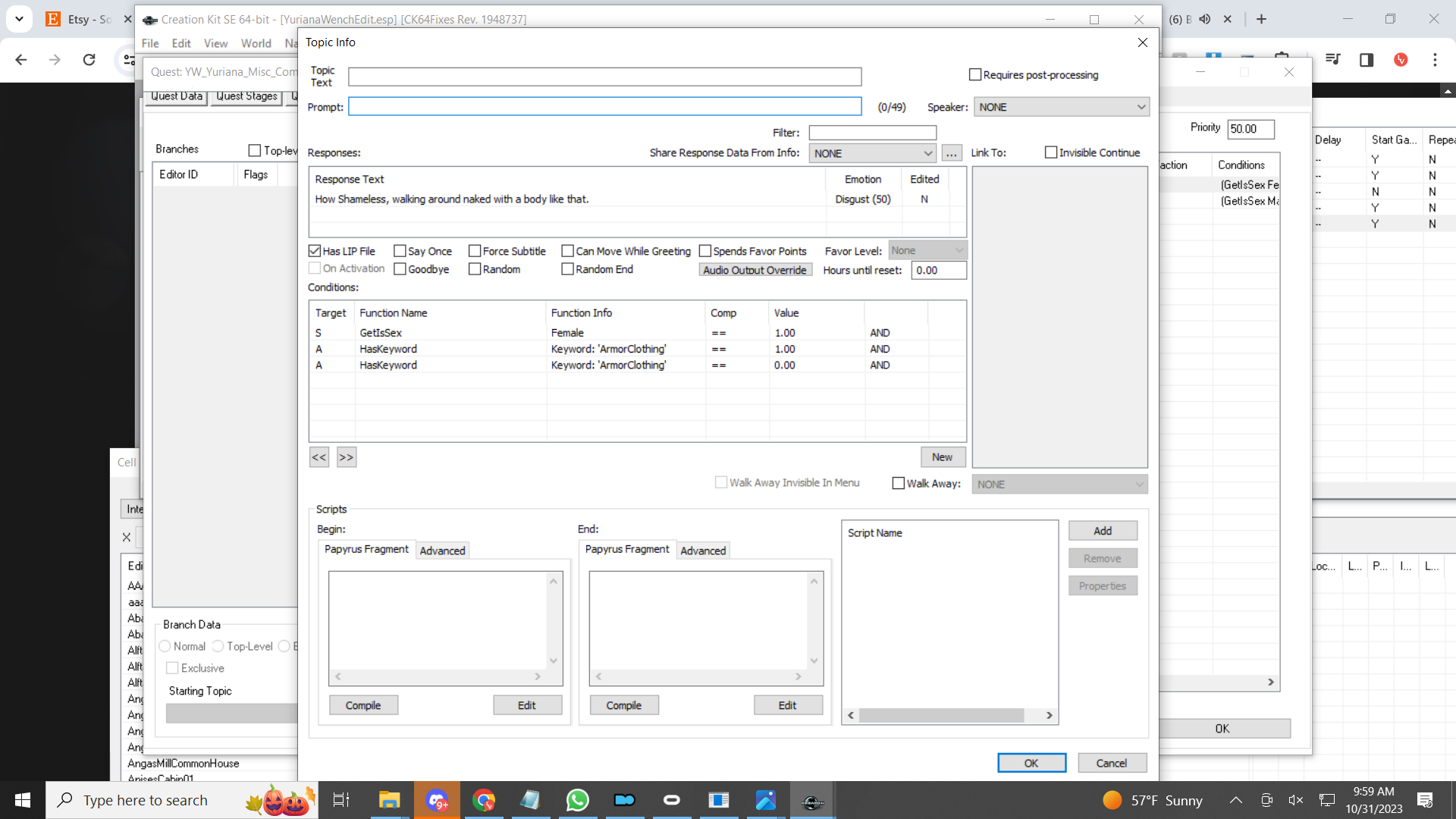Viewport: 1456px width, 819px height.
Task: Click Script Name horizontal scrollbar
Action: tap(949, 715)
